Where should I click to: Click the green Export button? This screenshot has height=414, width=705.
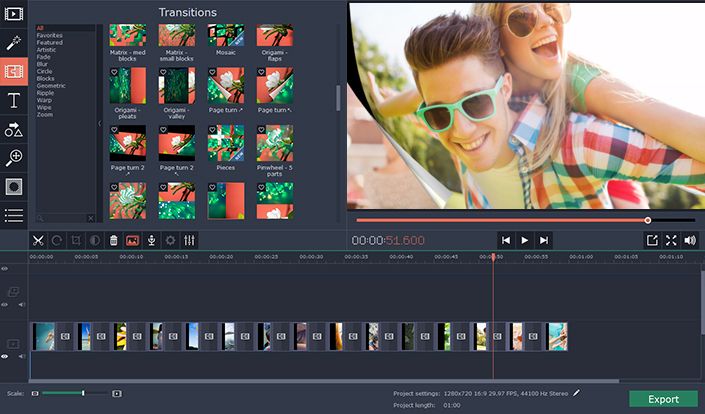click(663, 399)
